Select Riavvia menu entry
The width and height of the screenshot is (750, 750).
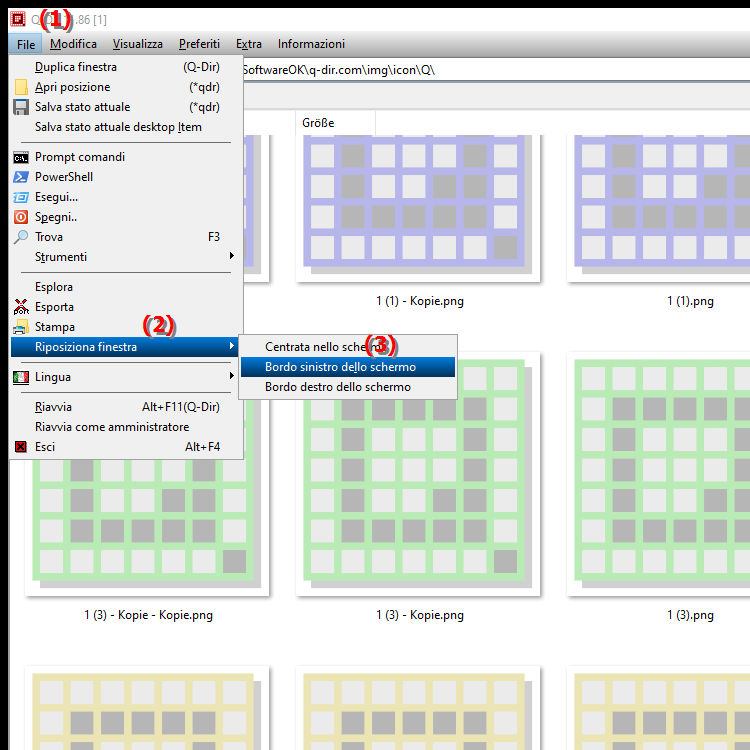click(127, 407)
